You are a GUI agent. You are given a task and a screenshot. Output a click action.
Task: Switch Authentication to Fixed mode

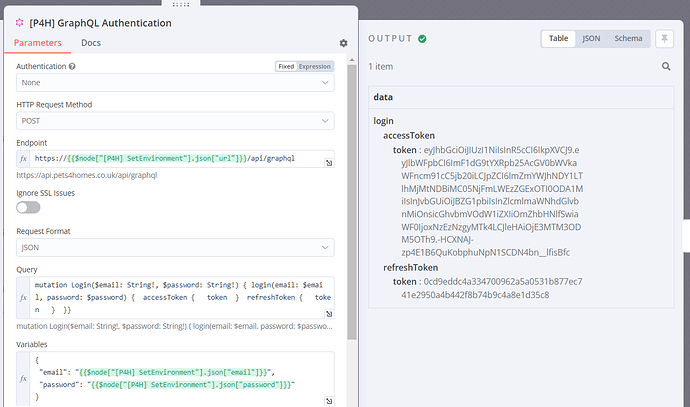[286, 66]
